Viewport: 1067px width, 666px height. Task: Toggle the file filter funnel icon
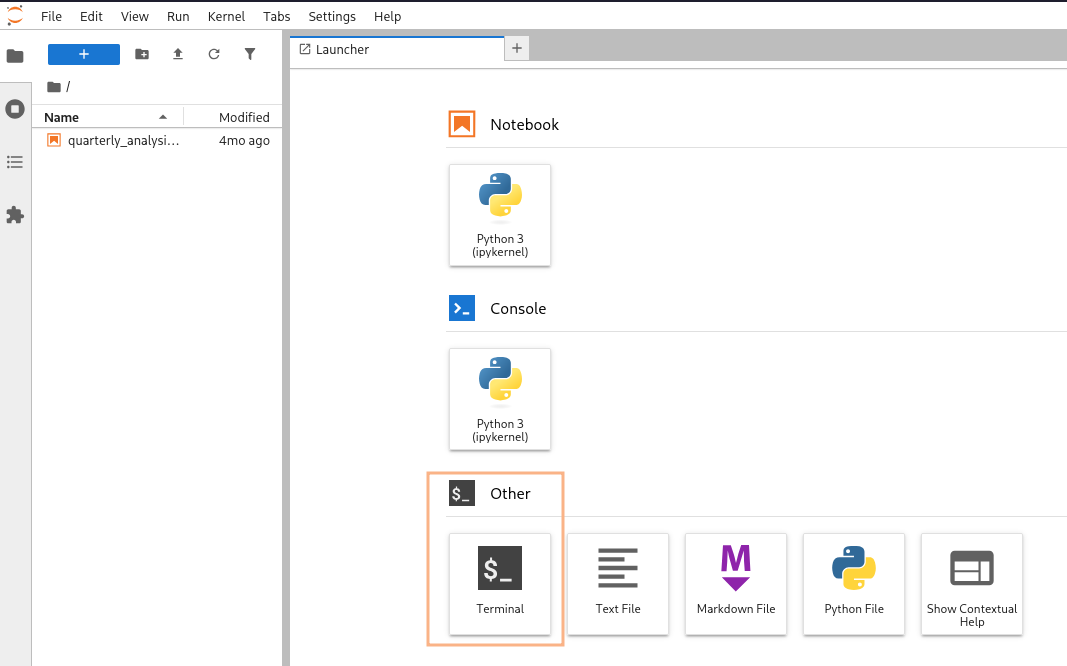(x=250, y=54)
